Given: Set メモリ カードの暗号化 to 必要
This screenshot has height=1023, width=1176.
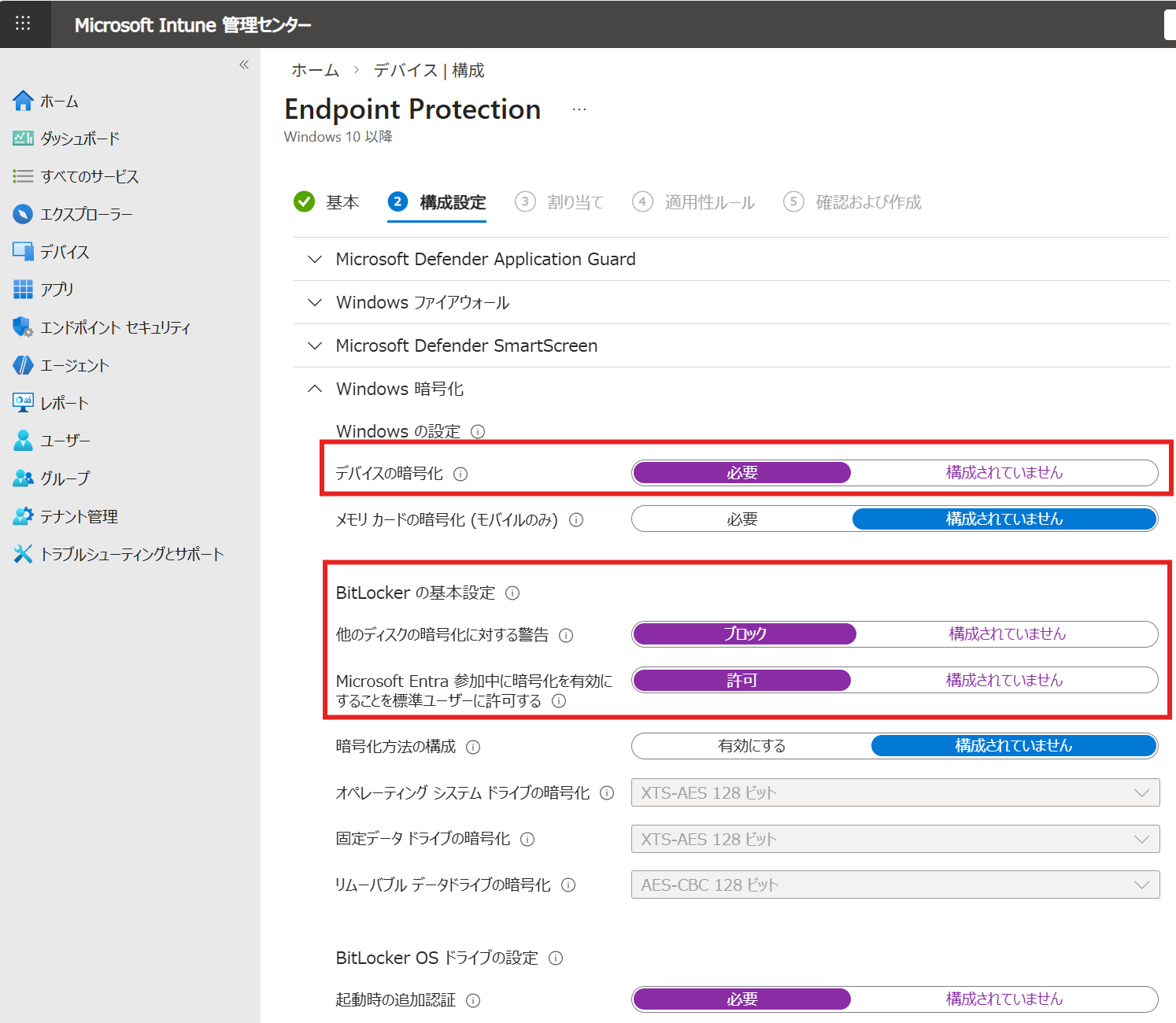Looking at the screenshot, I should pos(741,519).
